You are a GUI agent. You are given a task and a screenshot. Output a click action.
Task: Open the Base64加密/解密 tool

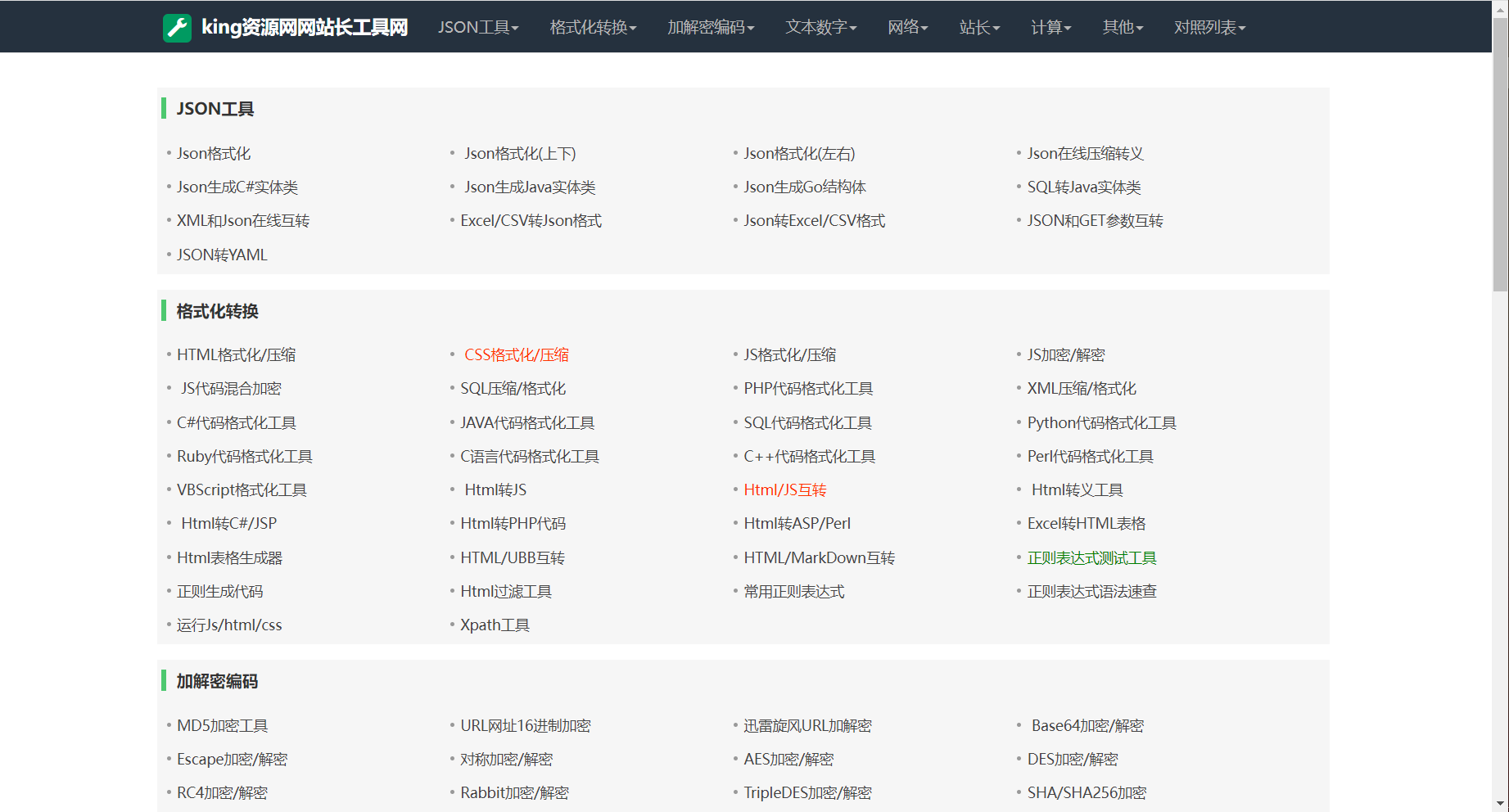click(1087, 725)
